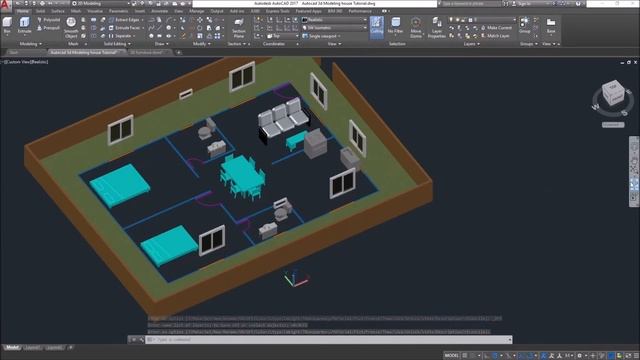Open the Home ribbon tab
The width and height of the screenshot is (640, 360).
(23, 11)
